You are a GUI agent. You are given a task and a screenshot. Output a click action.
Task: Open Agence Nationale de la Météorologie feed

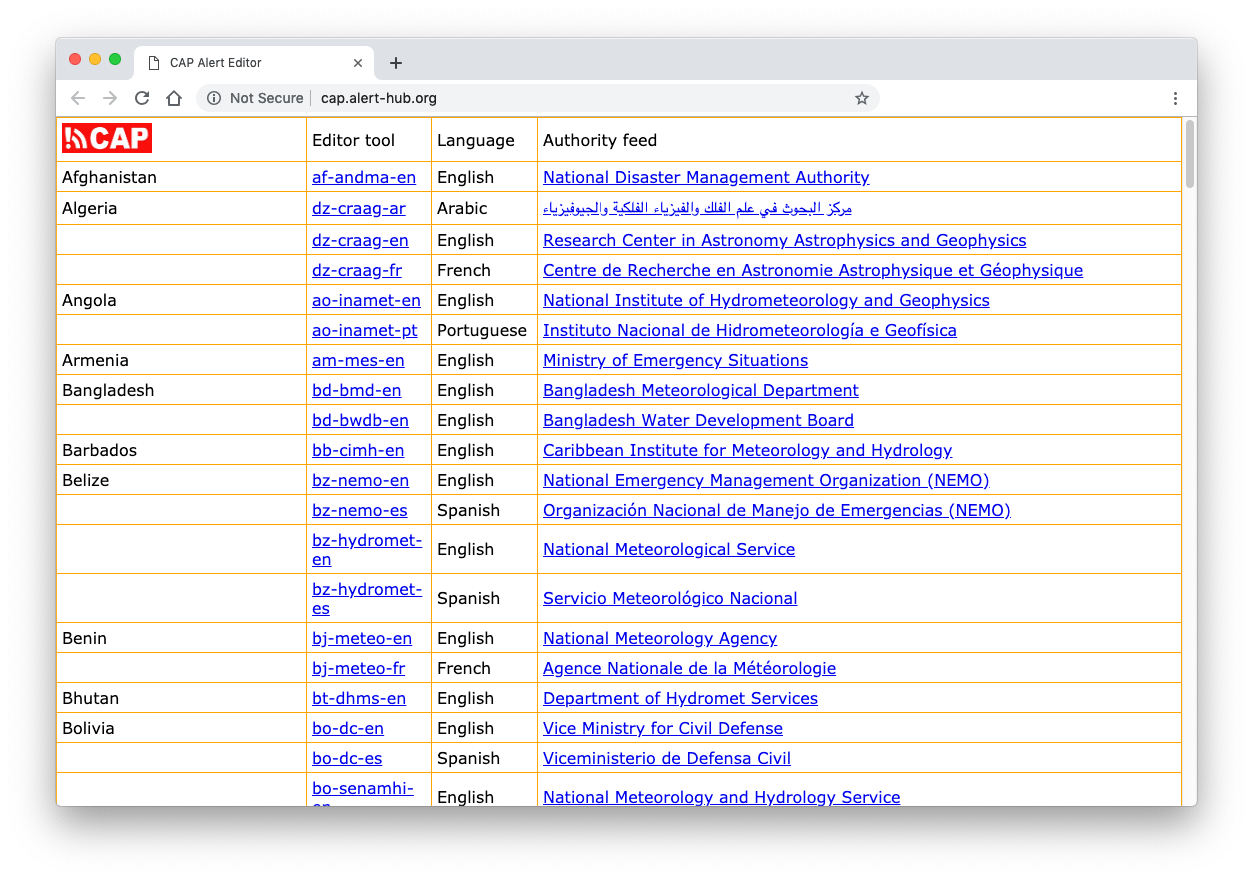point(689,668)
